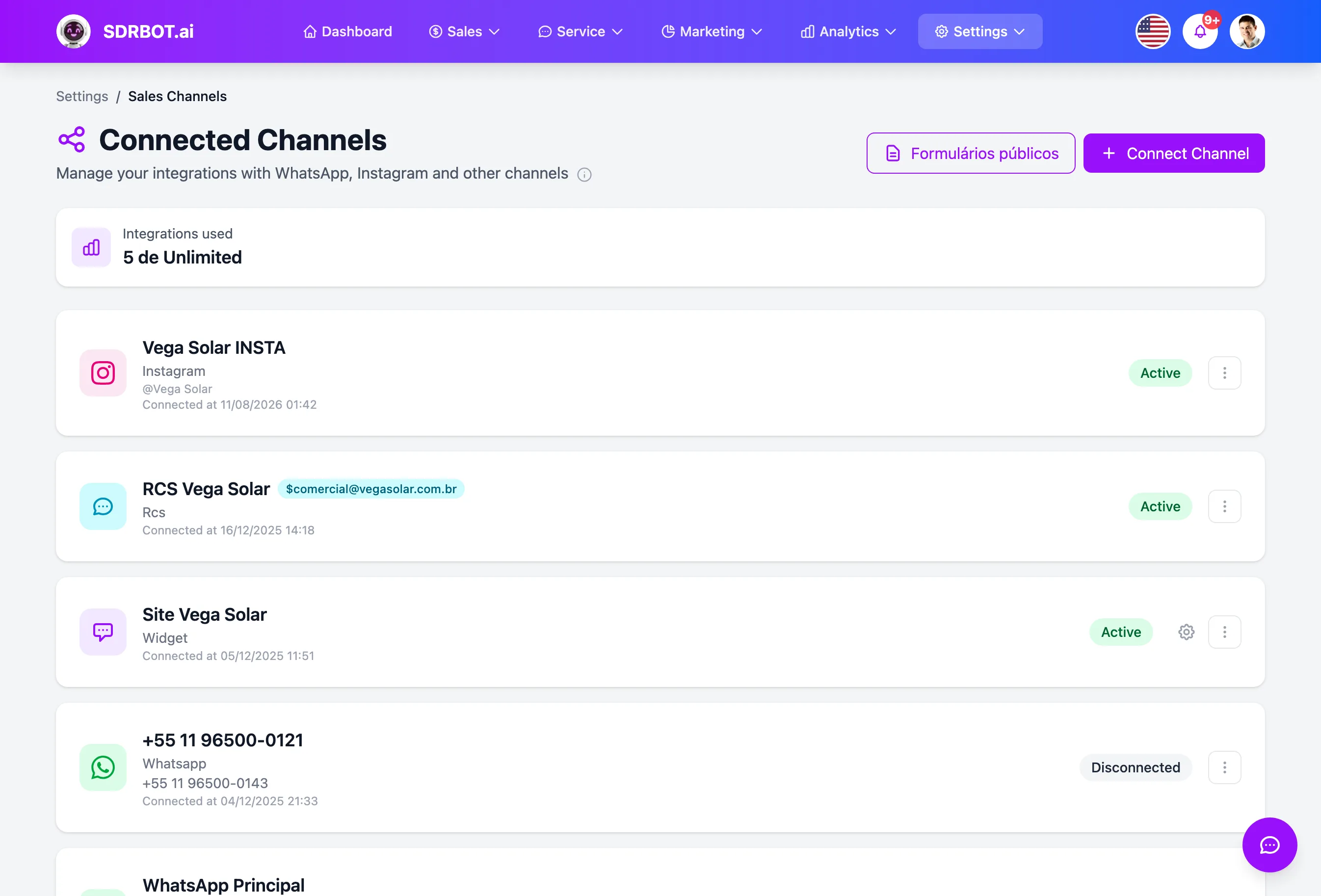The height and width of the screenshot is (896, 1321).
Task: Open the US flag language selector
Action: click(1153, 31)
